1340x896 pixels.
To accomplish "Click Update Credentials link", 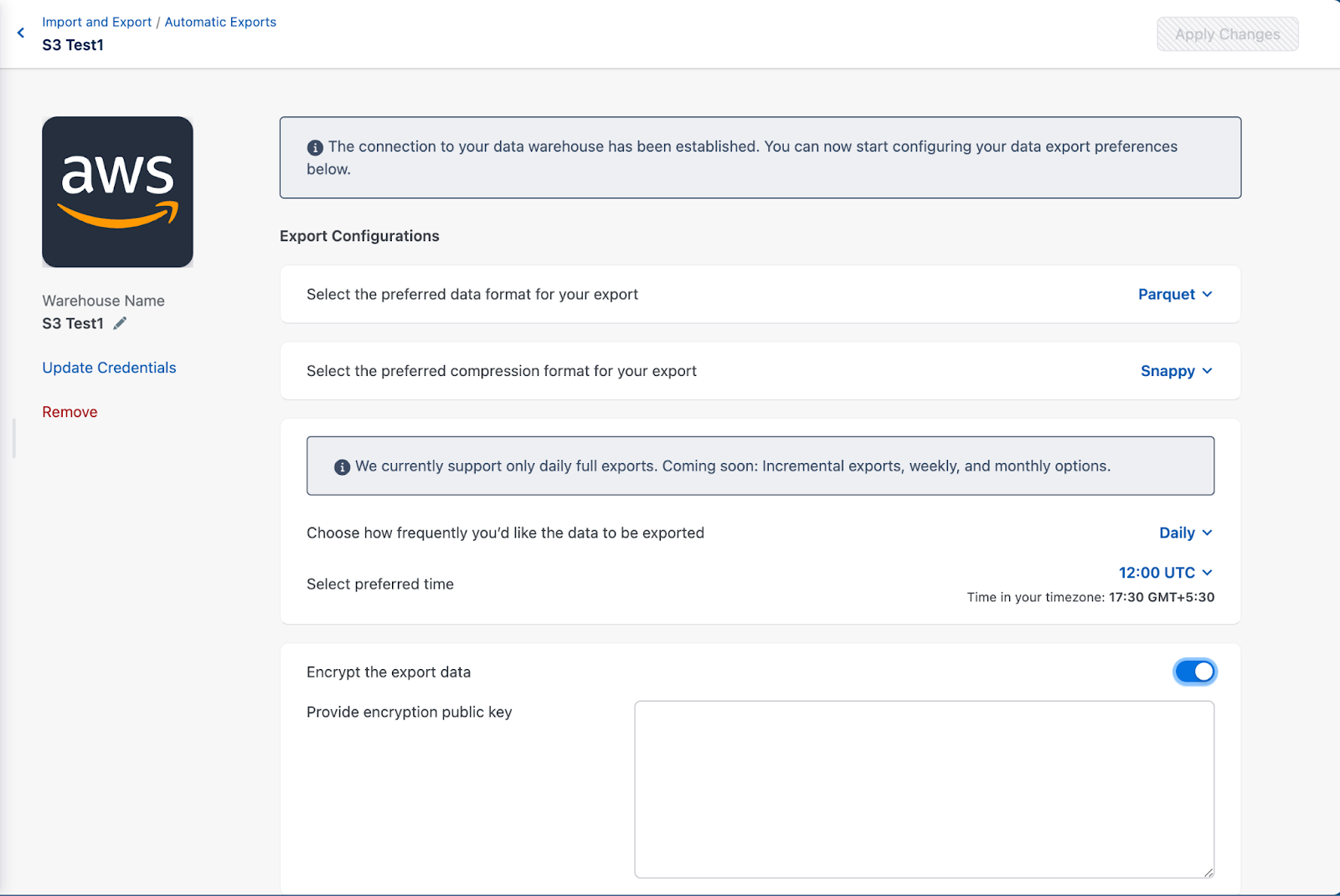I will pos(109,368).
